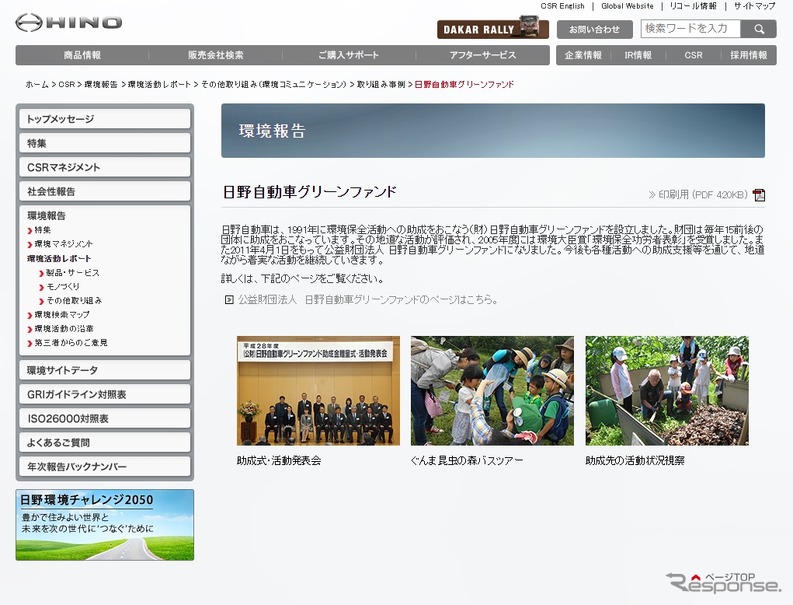Click the ページTOP arrow icon
793x605 pixels.
[696, 577]
